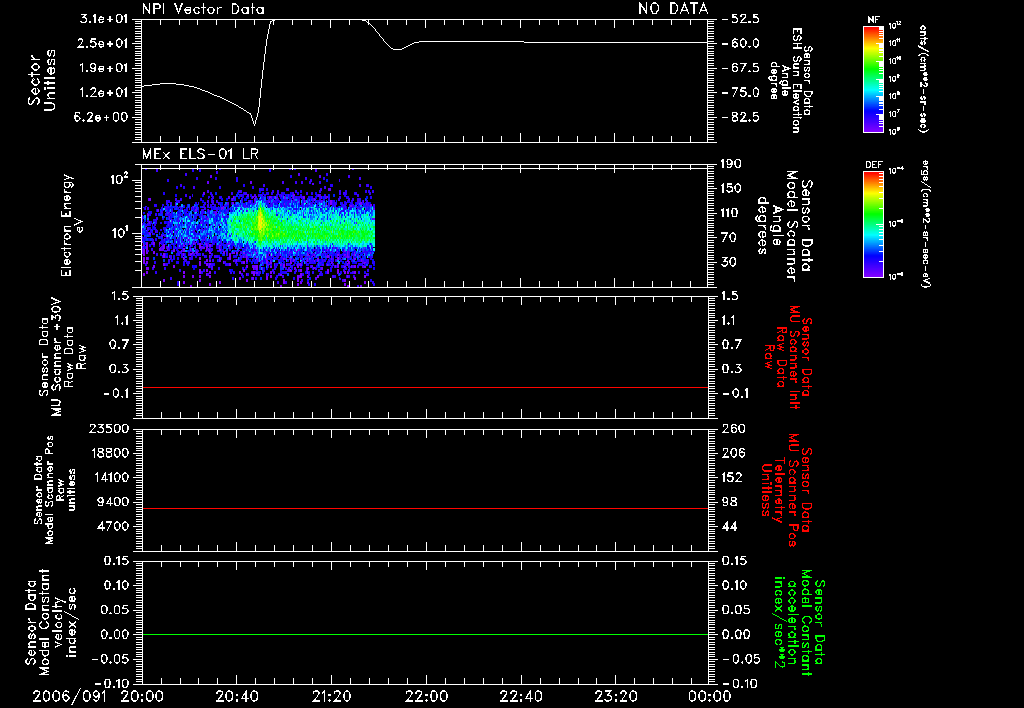The image size is (1024, 708).
Task: Click the dip minimum of the sector line
Action: [x=255, y=123]
